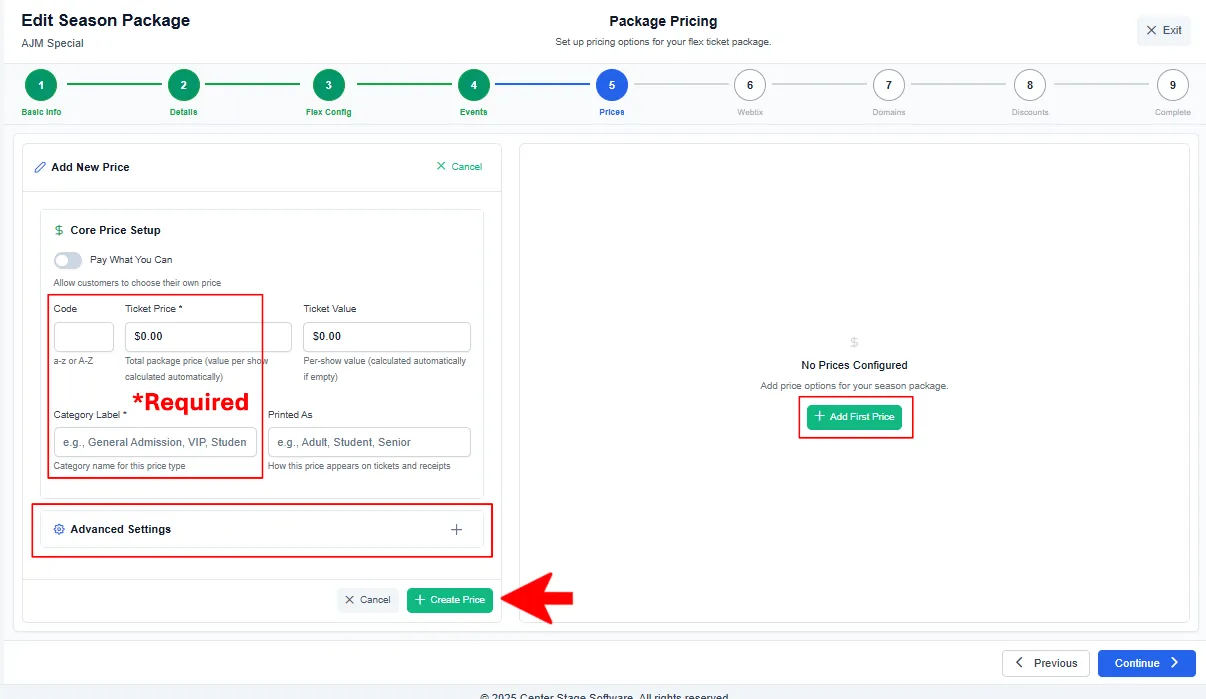Click the gear icon beside Advanced Settings
1206x699 pixels.
59,529
